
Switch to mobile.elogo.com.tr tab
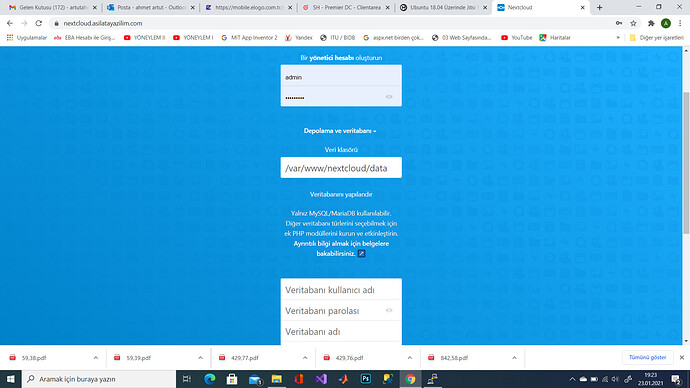[249, 7]
